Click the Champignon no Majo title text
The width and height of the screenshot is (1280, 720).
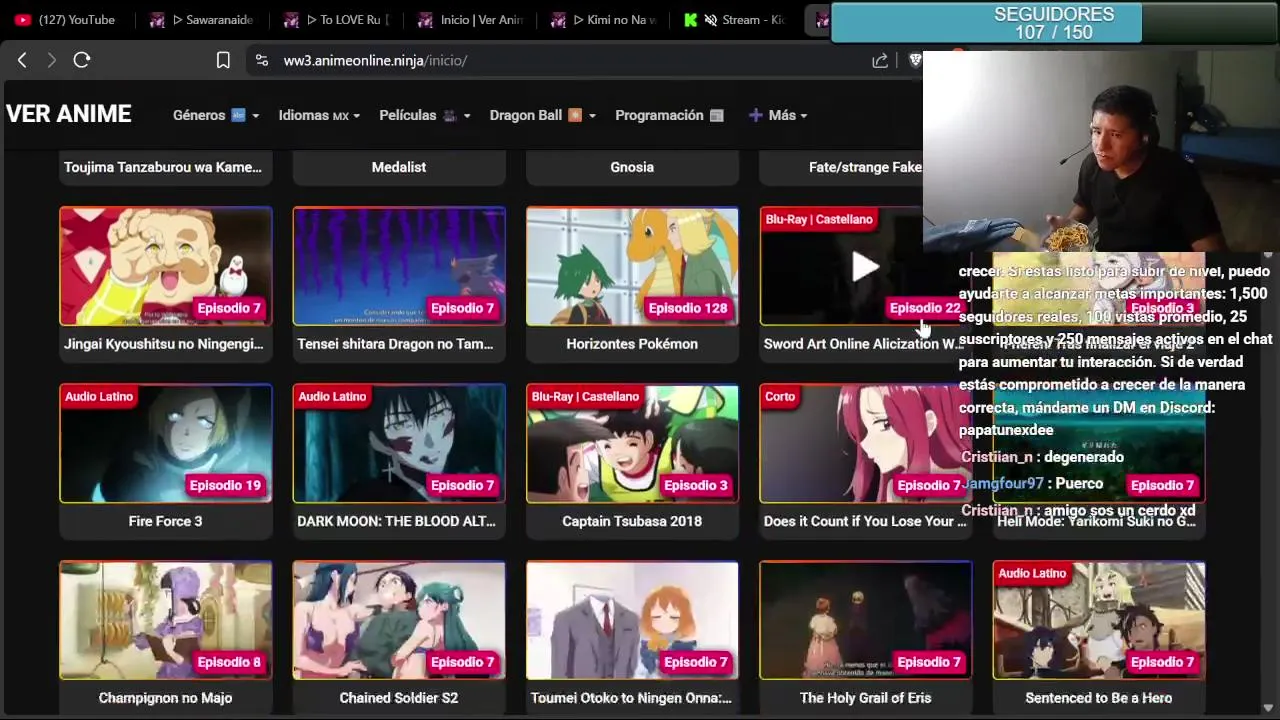click(166, 698)
